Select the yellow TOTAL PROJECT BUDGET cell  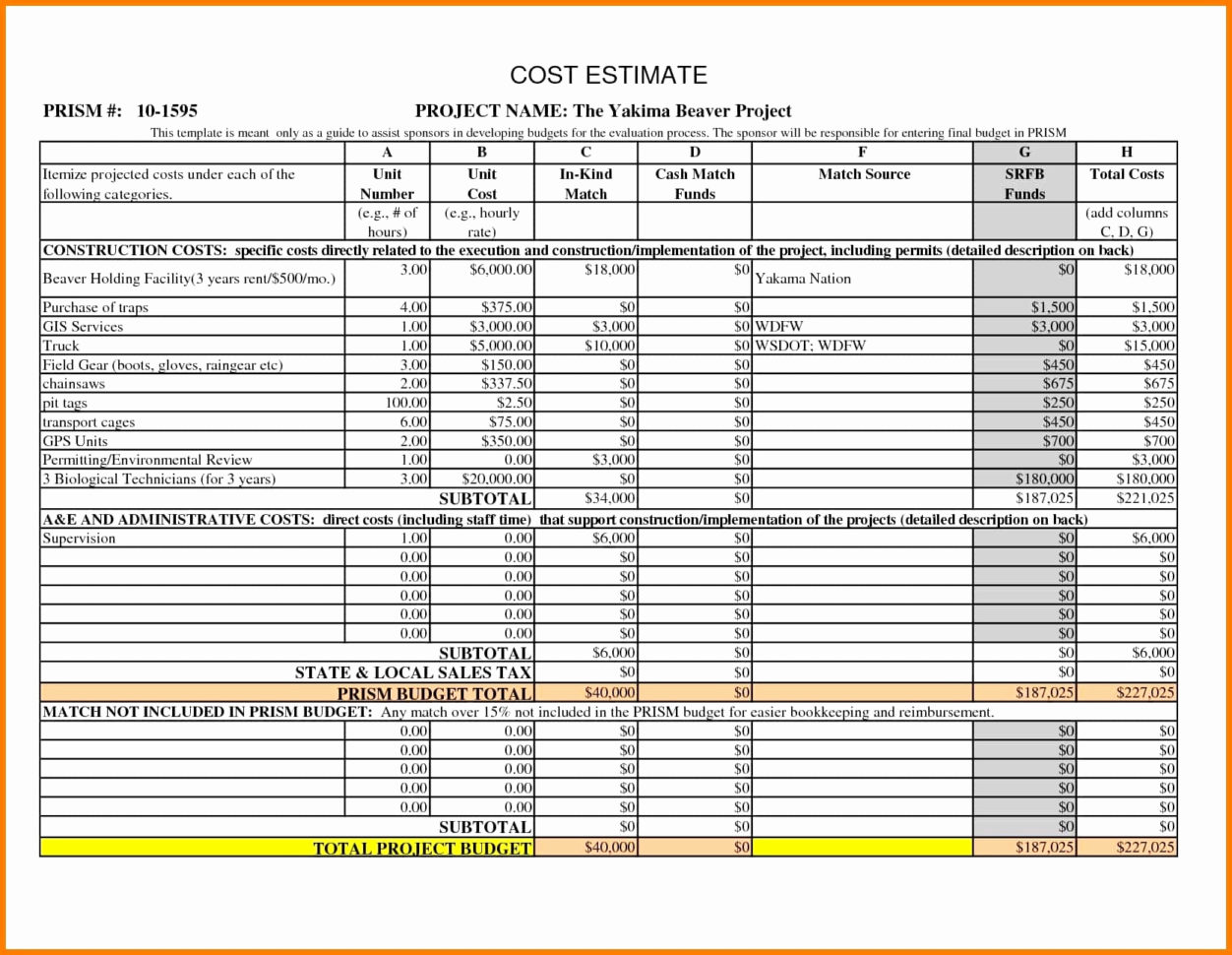point(423,847)
